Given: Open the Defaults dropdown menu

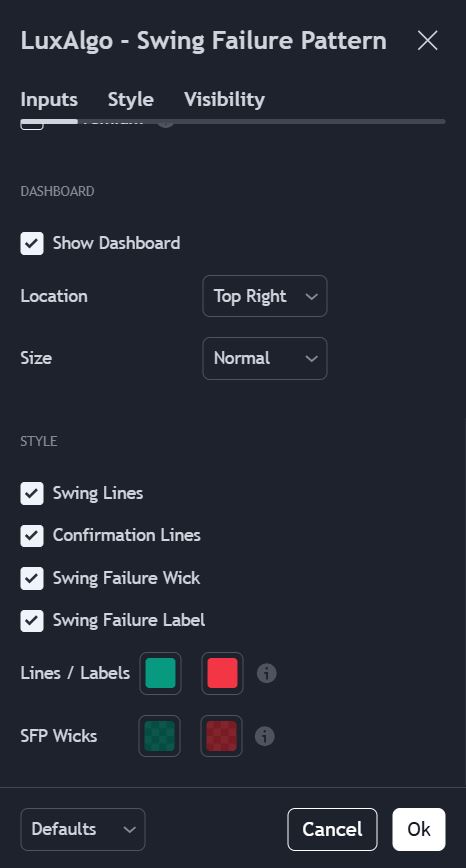Looking at the screenshot, I should tap(83, 829).
